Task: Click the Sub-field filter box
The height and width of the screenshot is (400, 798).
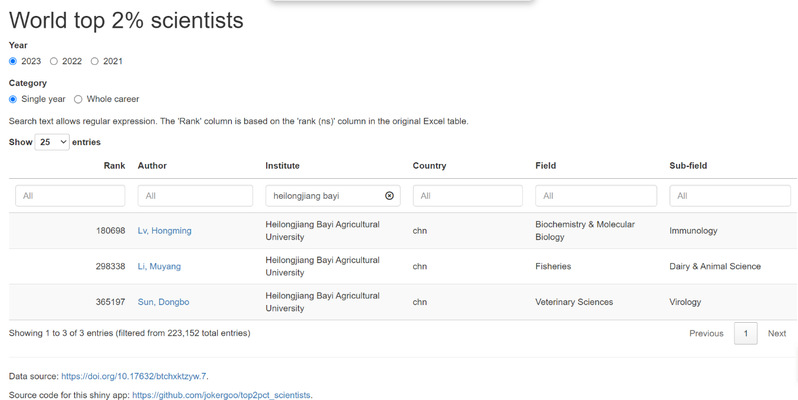Action: tap(730, 196)
